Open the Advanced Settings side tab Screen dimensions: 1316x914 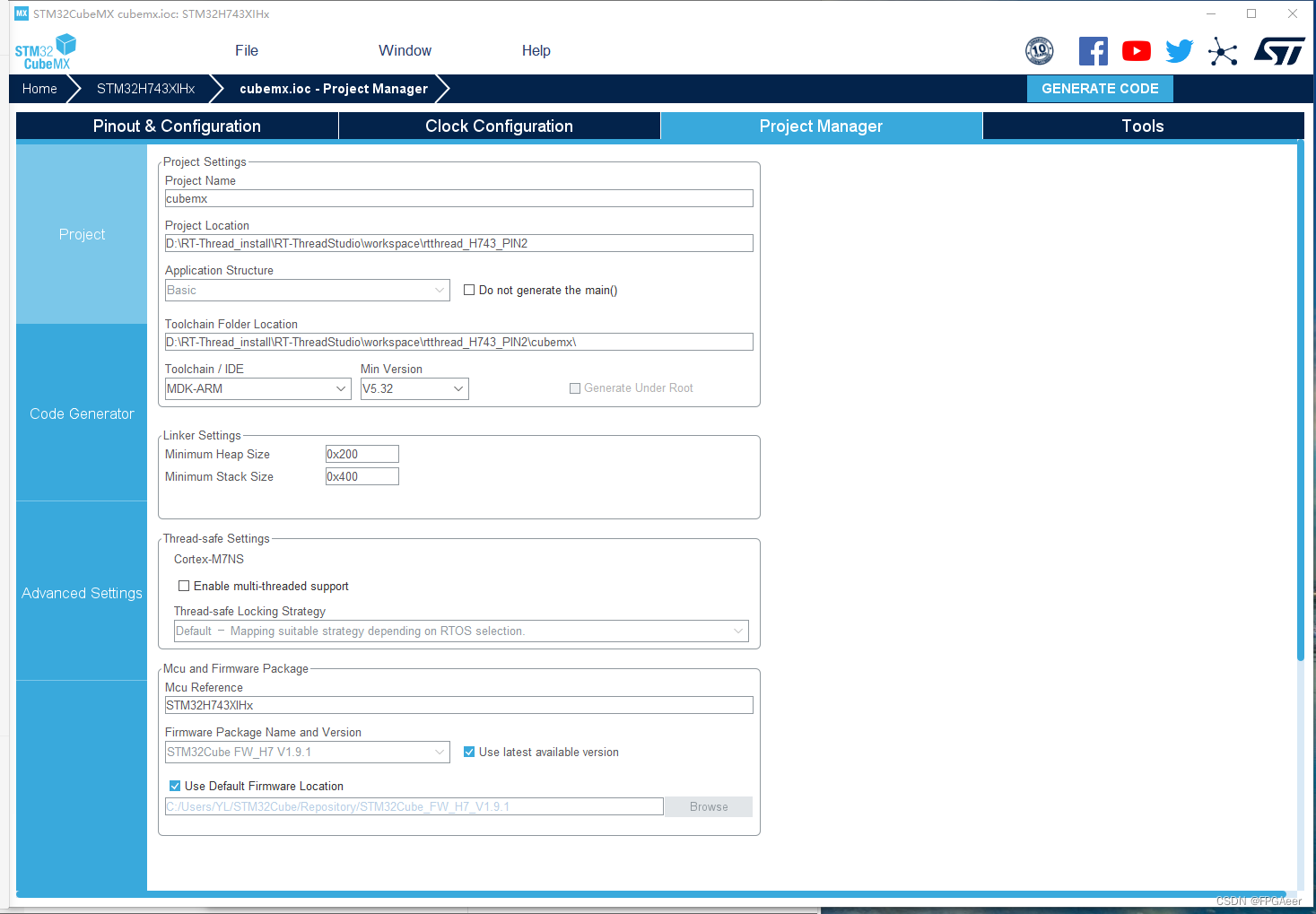(82, 593)
